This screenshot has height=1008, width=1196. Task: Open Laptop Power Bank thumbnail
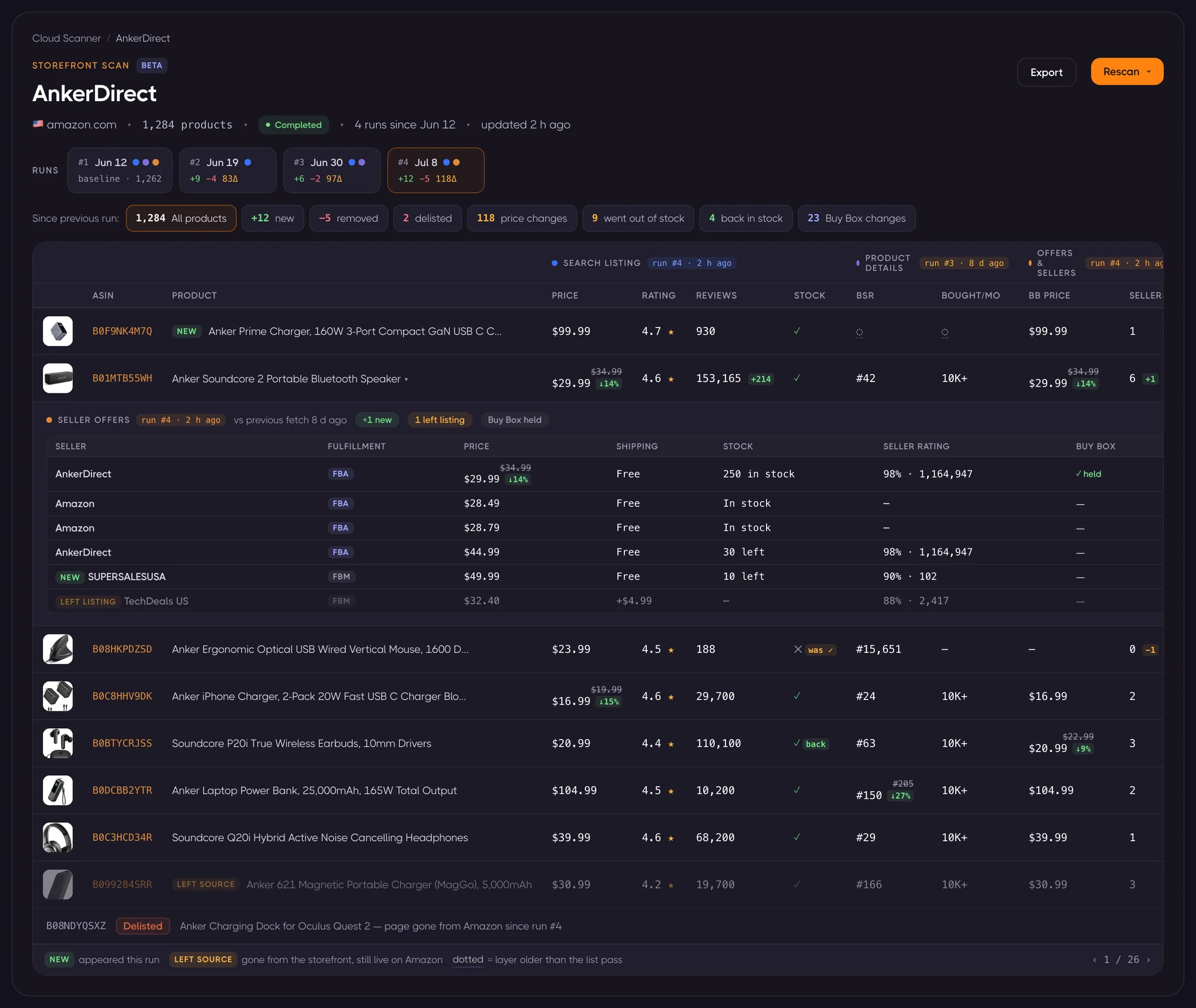click(58, 790)
